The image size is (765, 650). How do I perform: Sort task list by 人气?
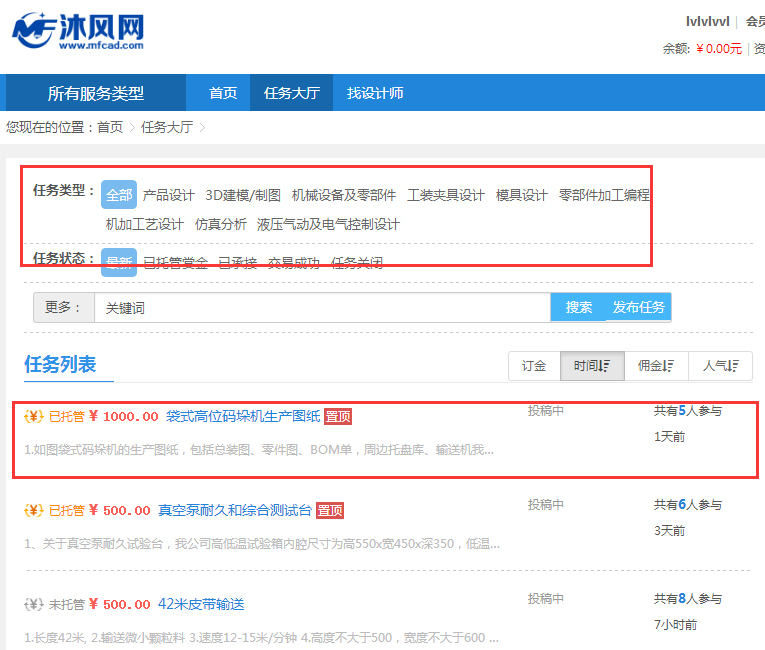point(720,366)
